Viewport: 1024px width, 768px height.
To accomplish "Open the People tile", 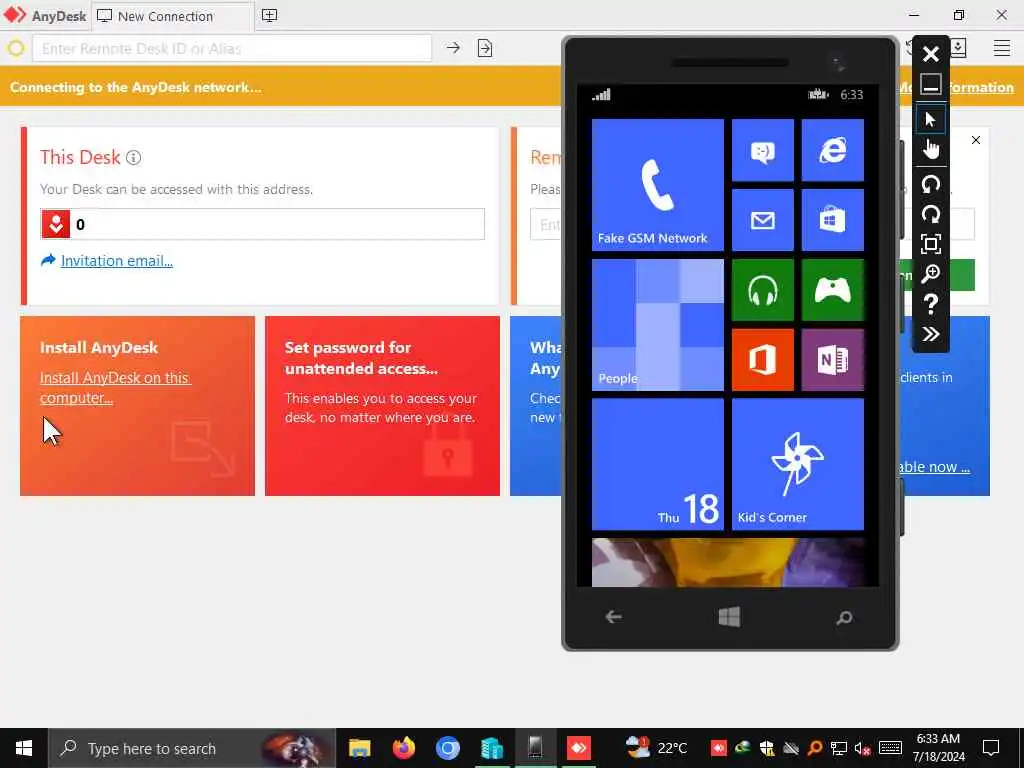I will pyautogui.click(x=658, y=325).
